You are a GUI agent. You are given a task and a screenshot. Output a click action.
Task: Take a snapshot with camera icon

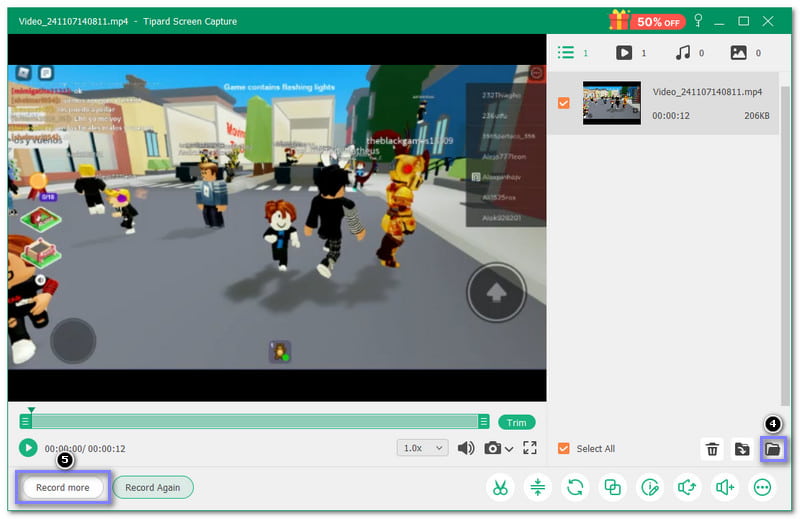[492, 448]
